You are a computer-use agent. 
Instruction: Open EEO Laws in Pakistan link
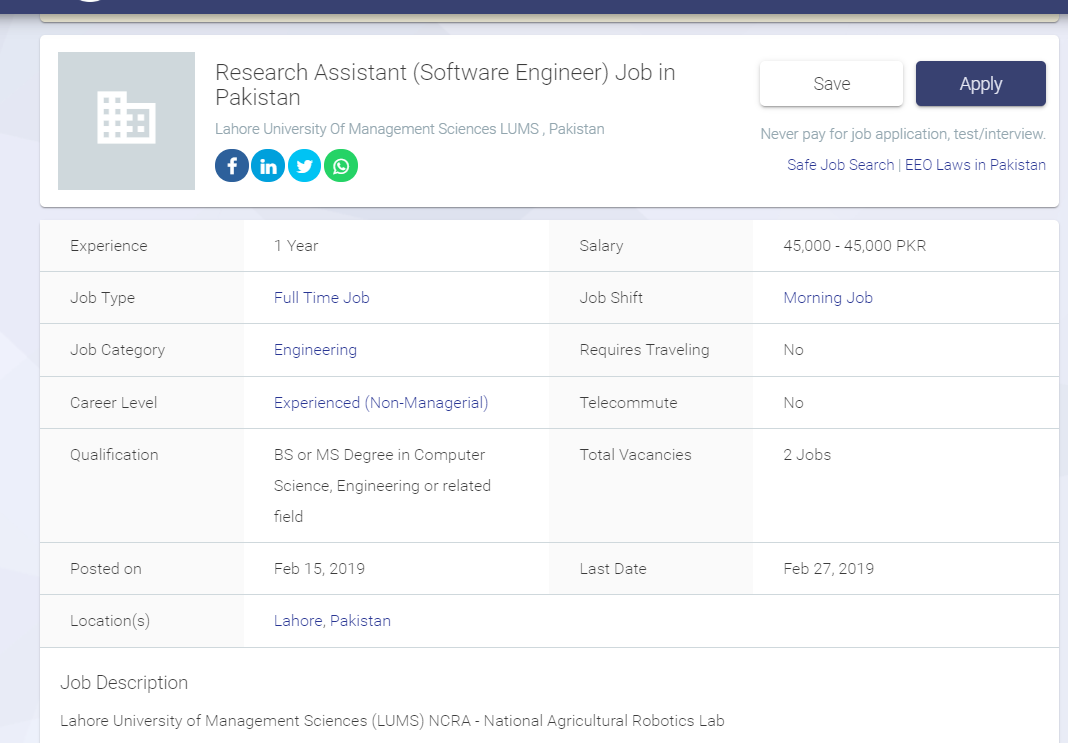coord(975,165)
